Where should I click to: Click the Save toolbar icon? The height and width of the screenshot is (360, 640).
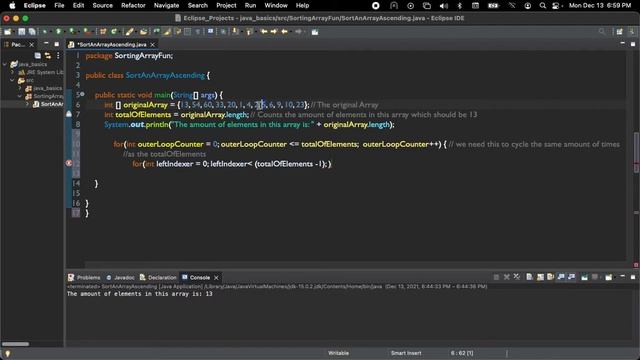coord(21,32)
